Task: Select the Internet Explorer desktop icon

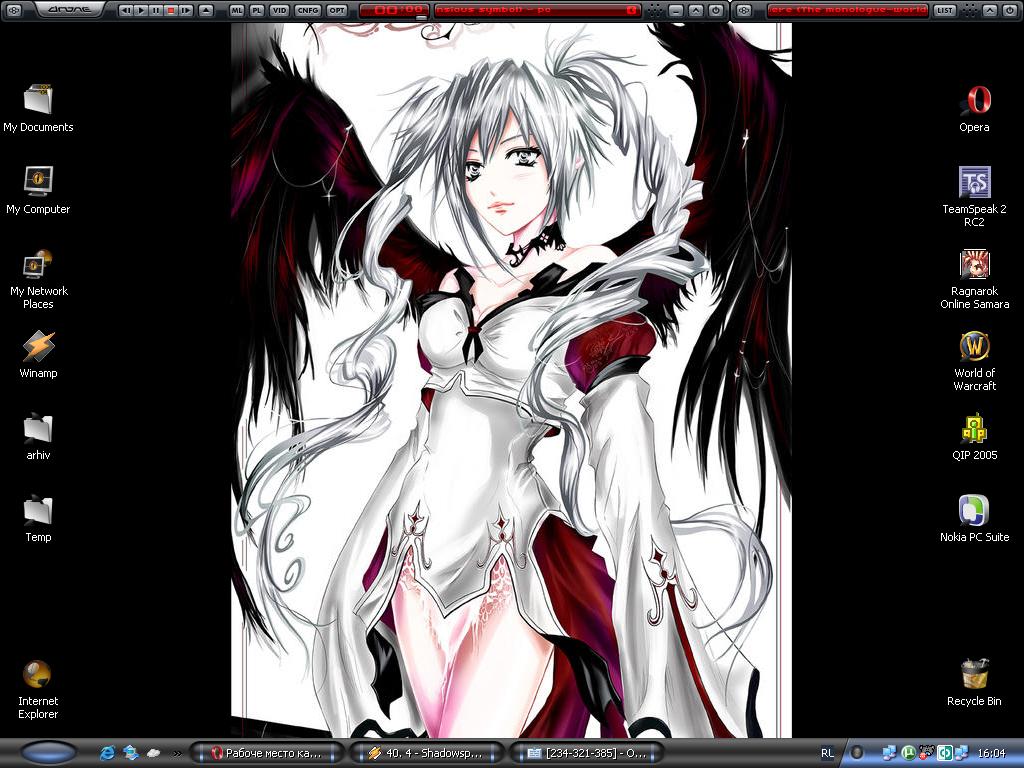Action: coord(38,689)
